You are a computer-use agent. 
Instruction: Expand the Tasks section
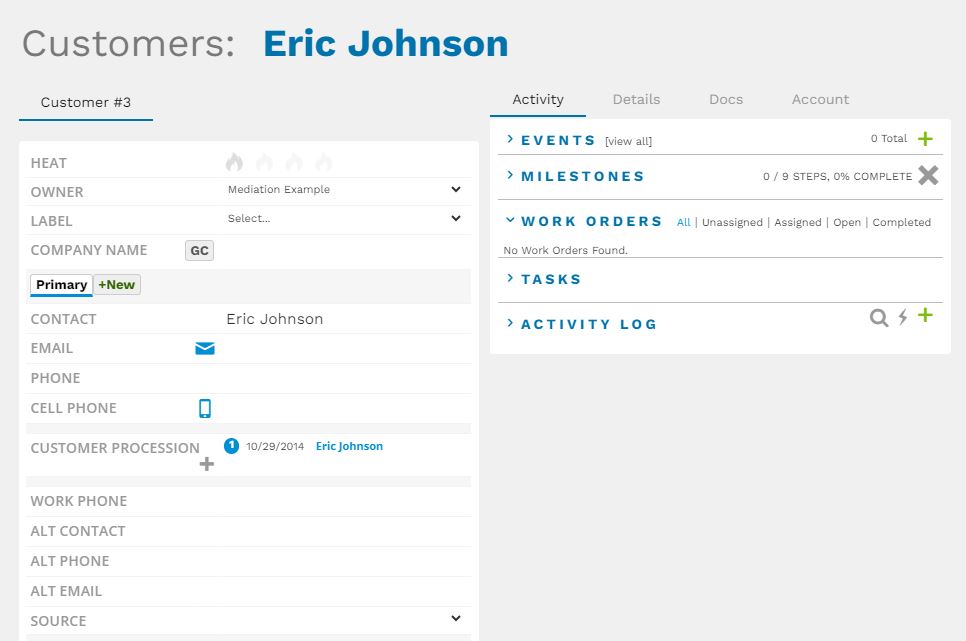click(551, 279)
